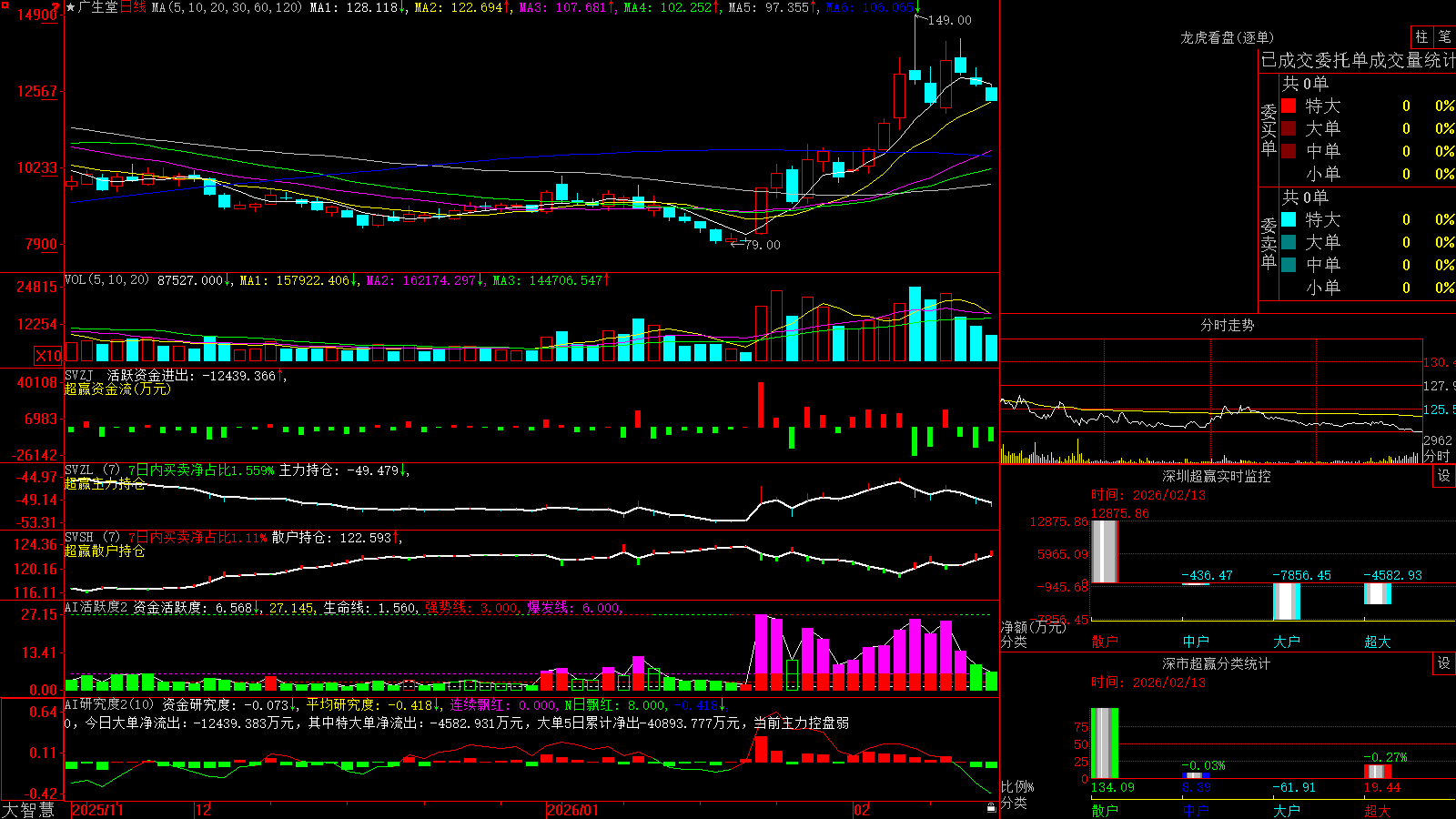1456x819 pixels.
Task: Click the 超大 bar in 深圳超赢实时监控 chart
Action: pyautogui.click(x=1378, y=593)
